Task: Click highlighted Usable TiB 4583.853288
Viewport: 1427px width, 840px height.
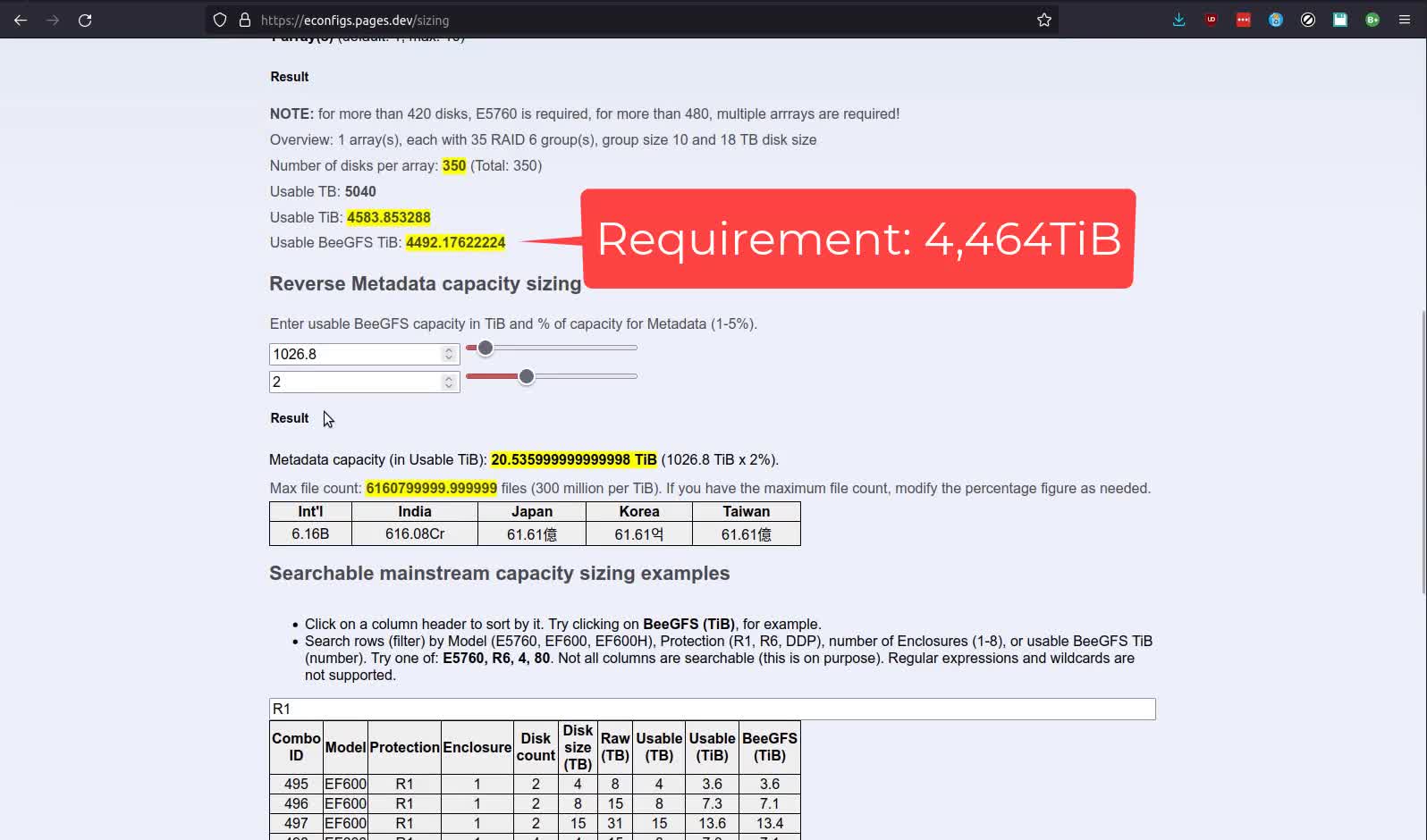Action: [x=389, y=217]
